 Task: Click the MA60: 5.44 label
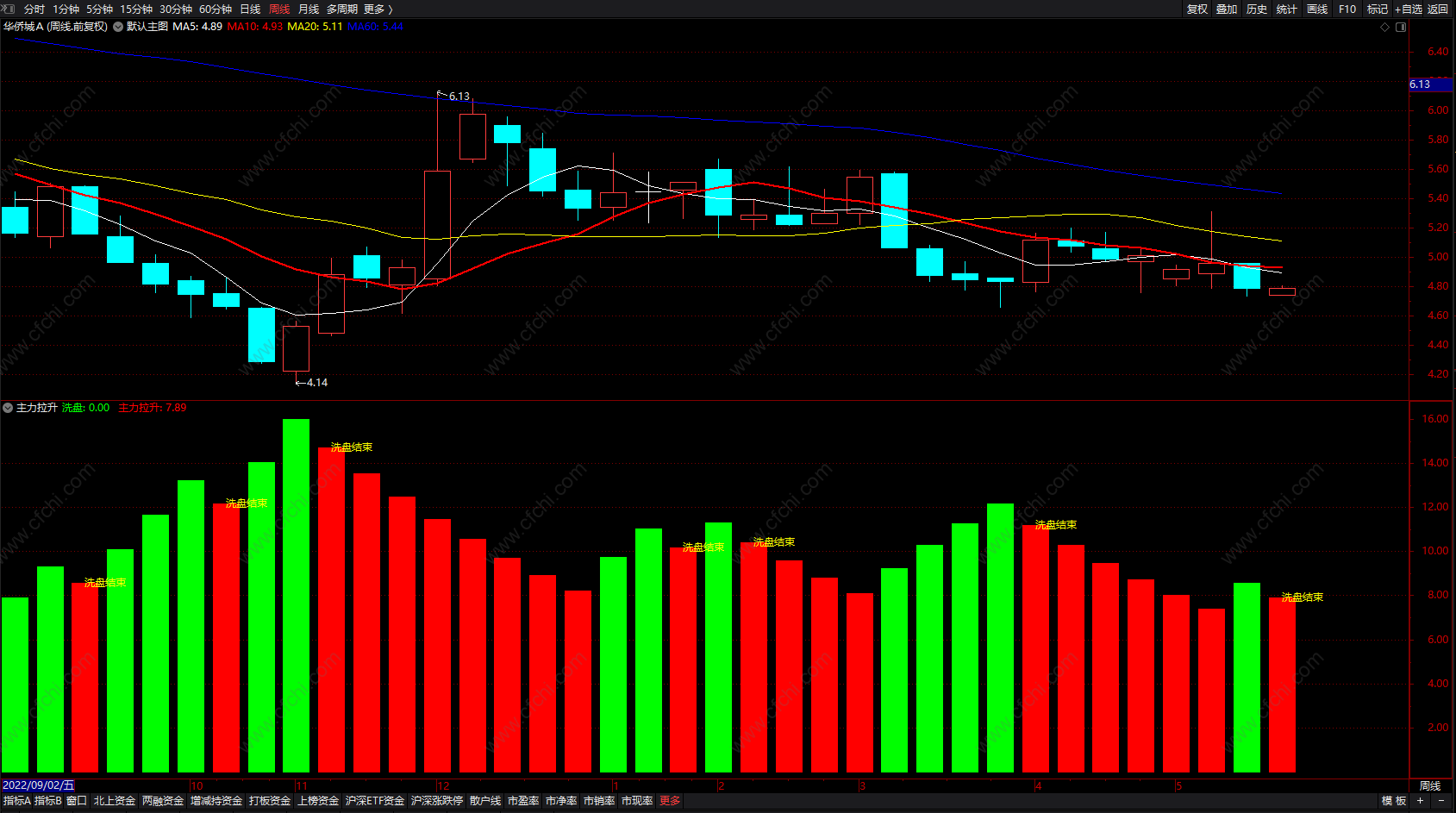coord(375,27)
